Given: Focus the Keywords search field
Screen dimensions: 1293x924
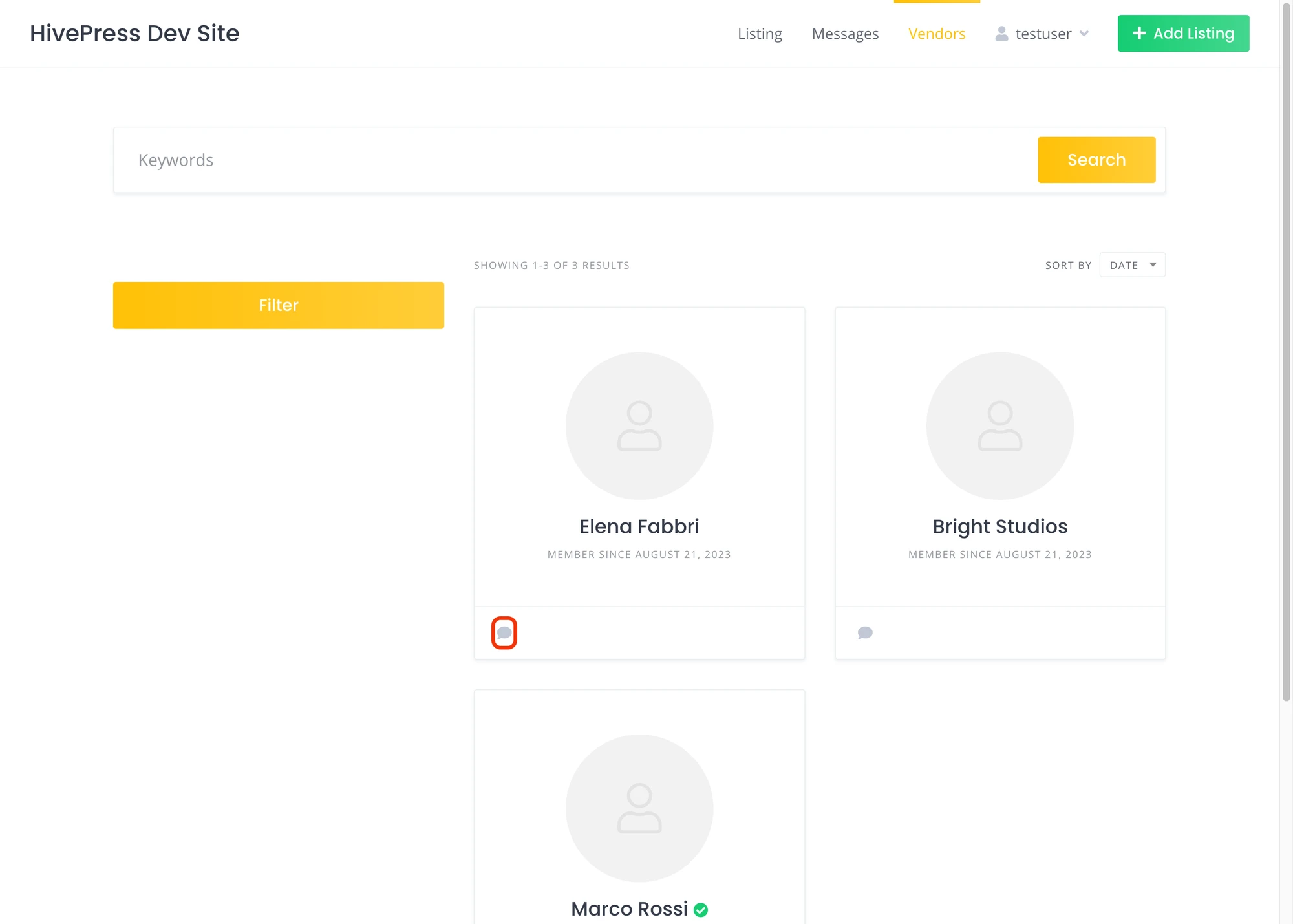Looking at the screenshot, I should [575, 160].
